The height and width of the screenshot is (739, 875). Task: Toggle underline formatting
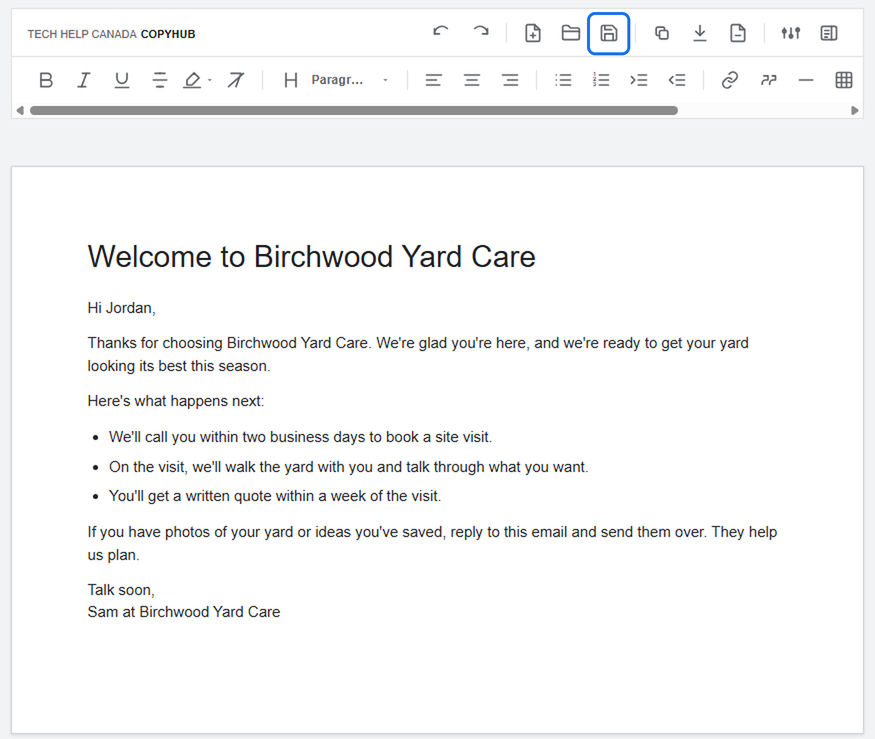(122, 80)
